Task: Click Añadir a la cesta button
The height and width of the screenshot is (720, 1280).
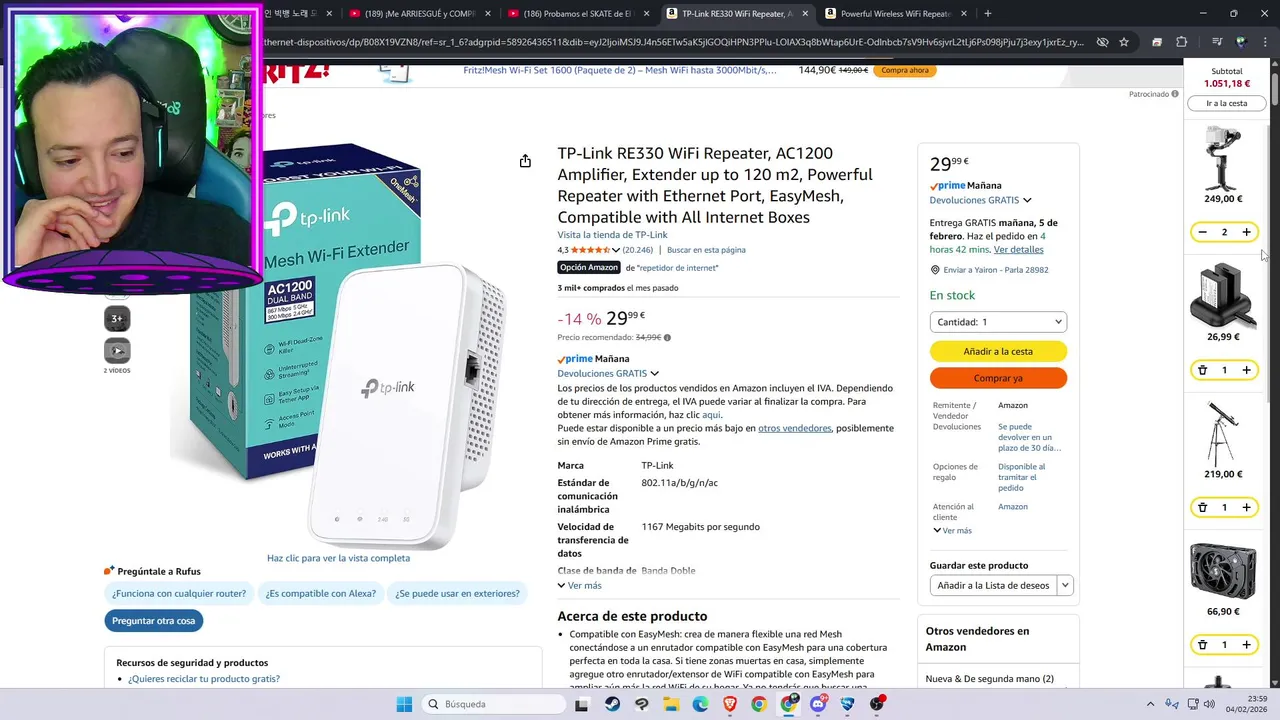Action: (x=998, y=351)
